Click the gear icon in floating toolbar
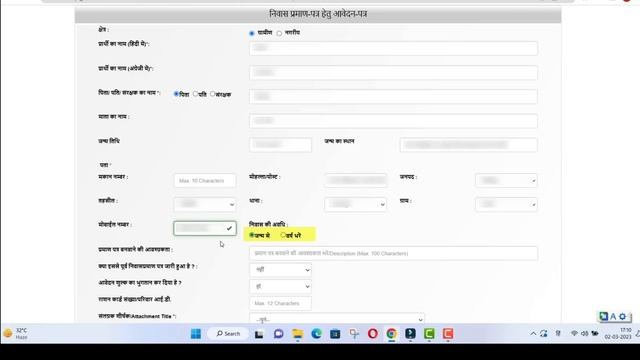The width and height of the screenshot is (640, 360). point(622,316)
